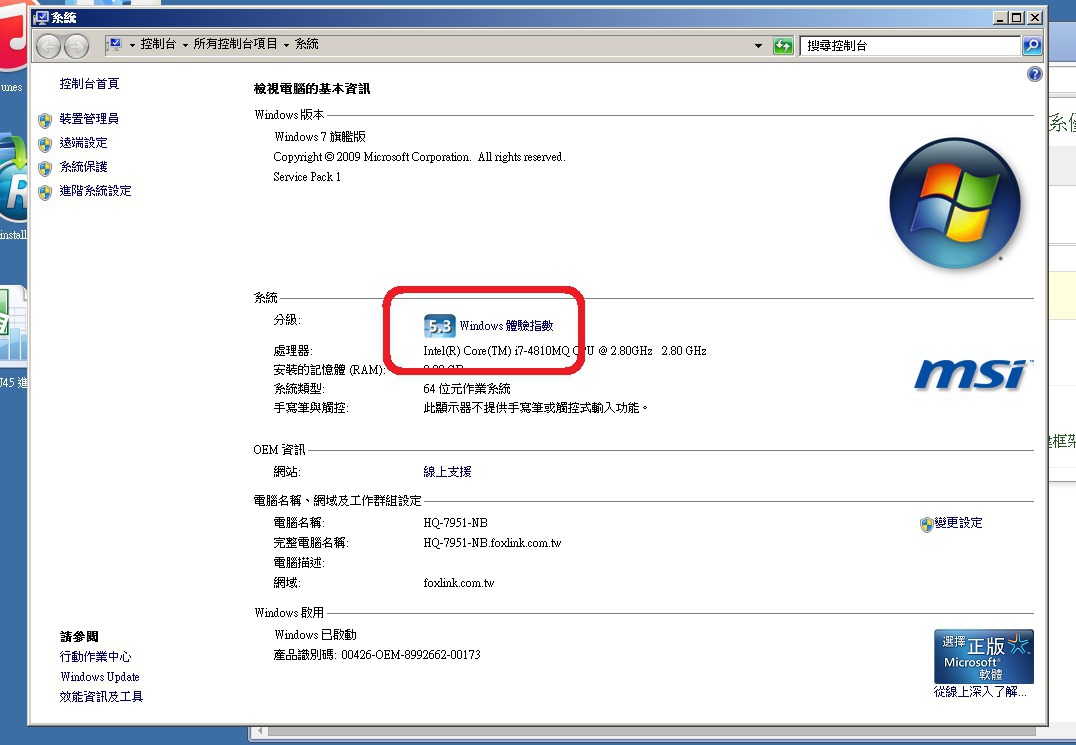The height and width of the screenshot is (745, 1076).
Task: Click the Windows 已啟動 status text
Action: click(x=315, y=635)
